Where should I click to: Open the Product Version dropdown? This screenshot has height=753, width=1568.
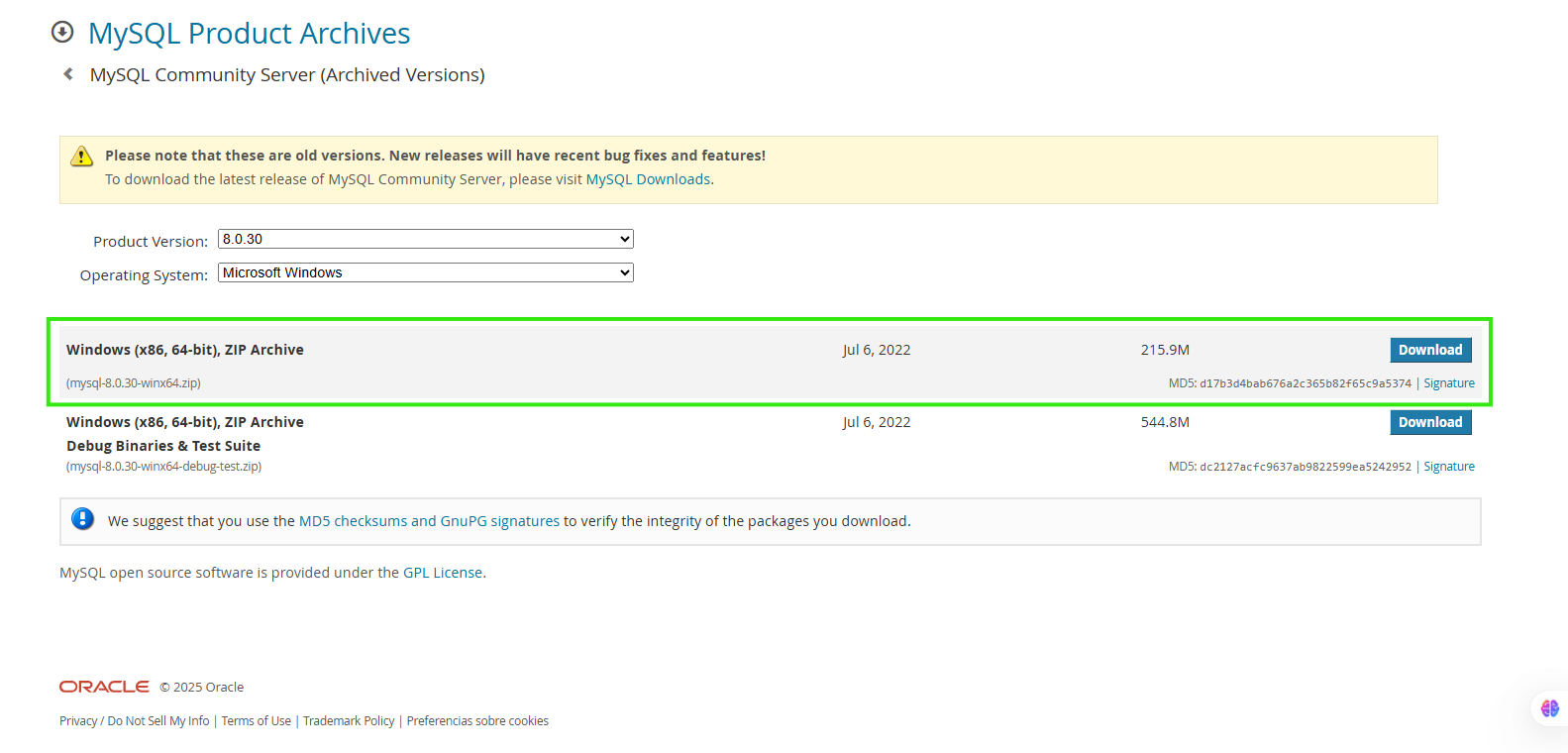[425, 239]
